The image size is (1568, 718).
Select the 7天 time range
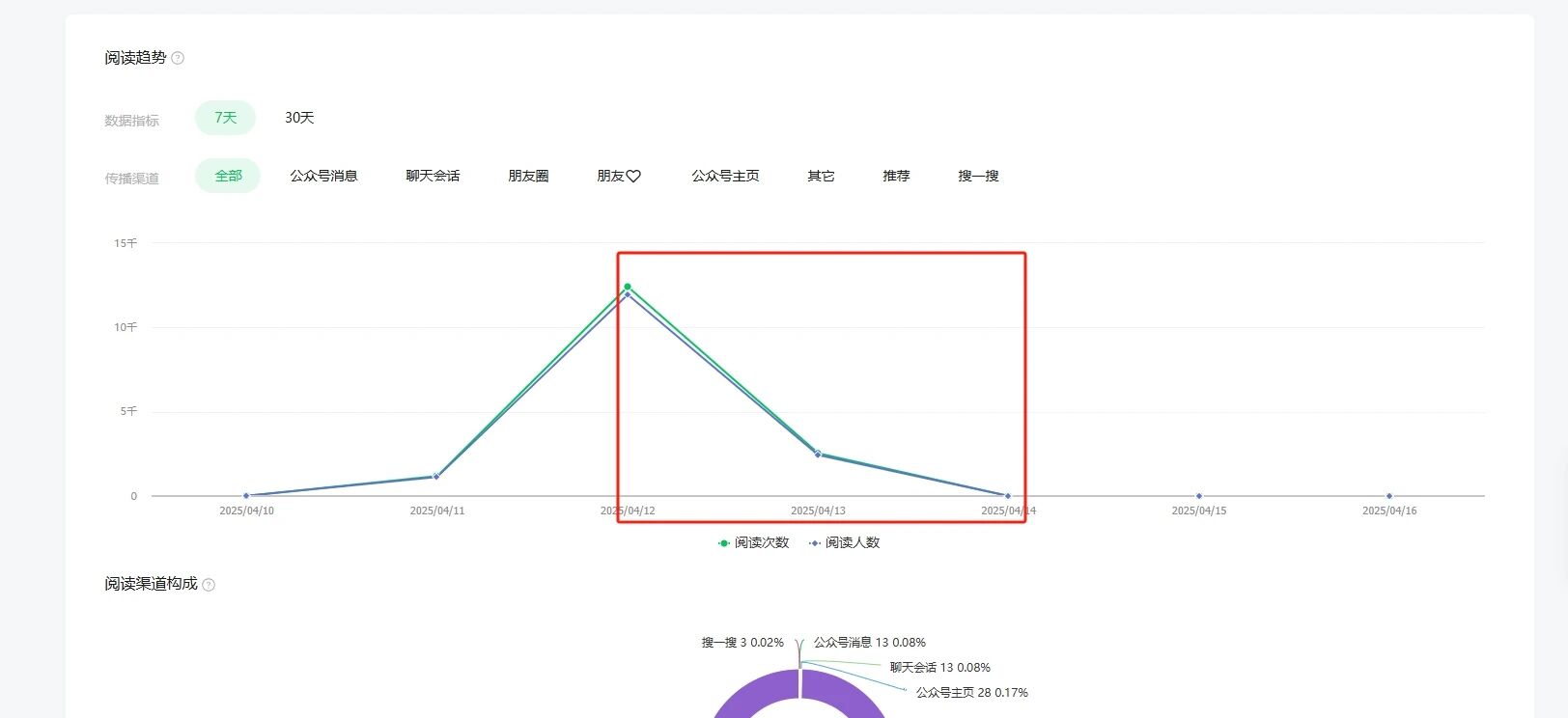coord(225,118)
